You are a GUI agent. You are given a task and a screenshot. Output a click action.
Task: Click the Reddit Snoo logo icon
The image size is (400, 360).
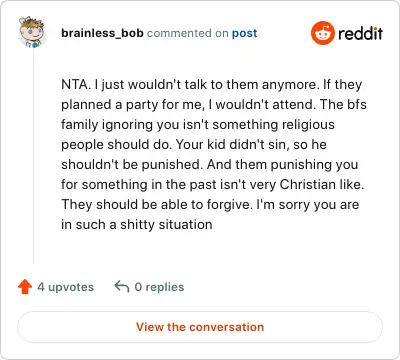coord(322,33)
